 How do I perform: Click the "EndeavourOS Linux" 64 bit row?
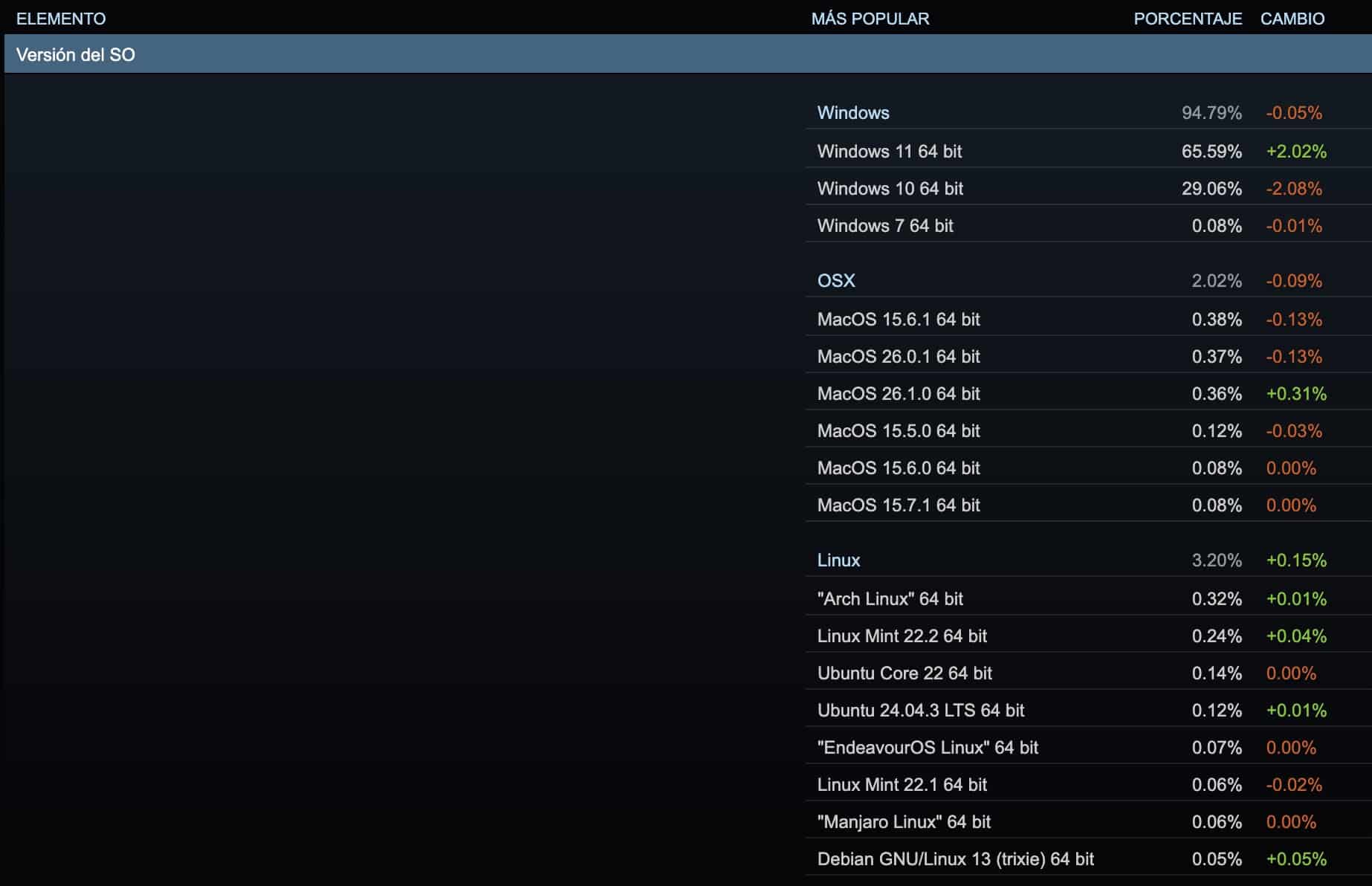[x=1089, y=747]
